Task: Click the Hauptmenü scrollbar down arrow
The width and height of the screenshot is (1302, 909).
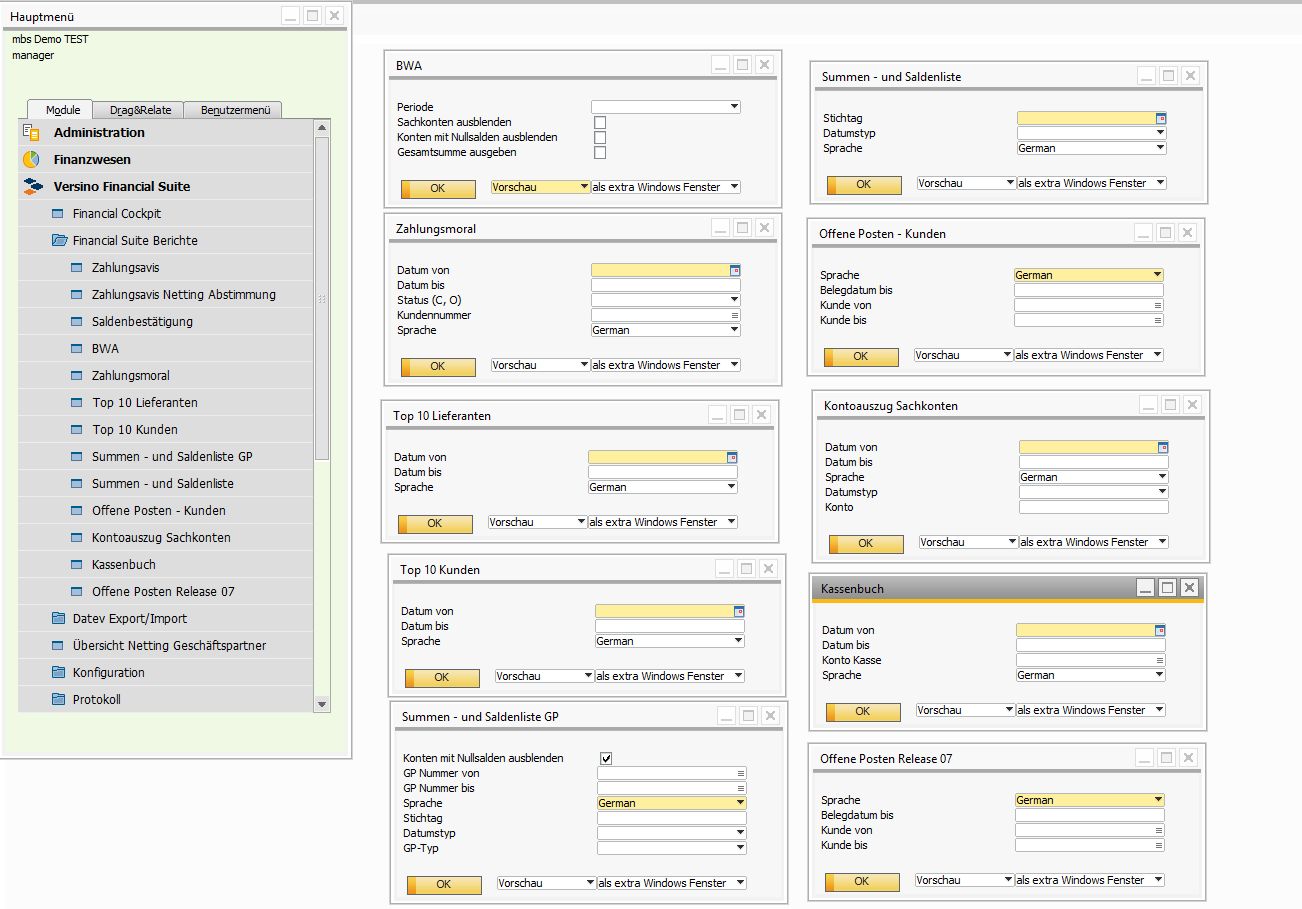Action: point(322,704)
